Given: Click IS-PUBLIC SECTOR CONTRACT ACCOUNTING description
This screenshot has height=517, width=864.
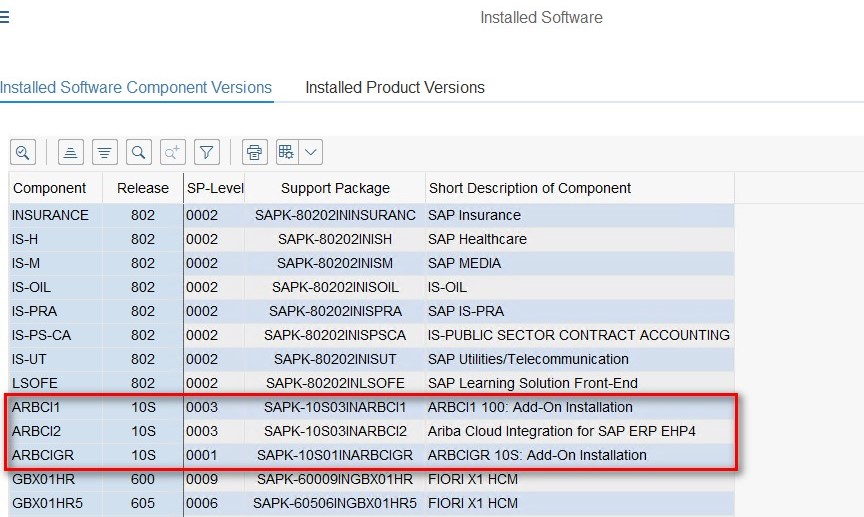Looking at the screenshot, I should coord(579,335).
